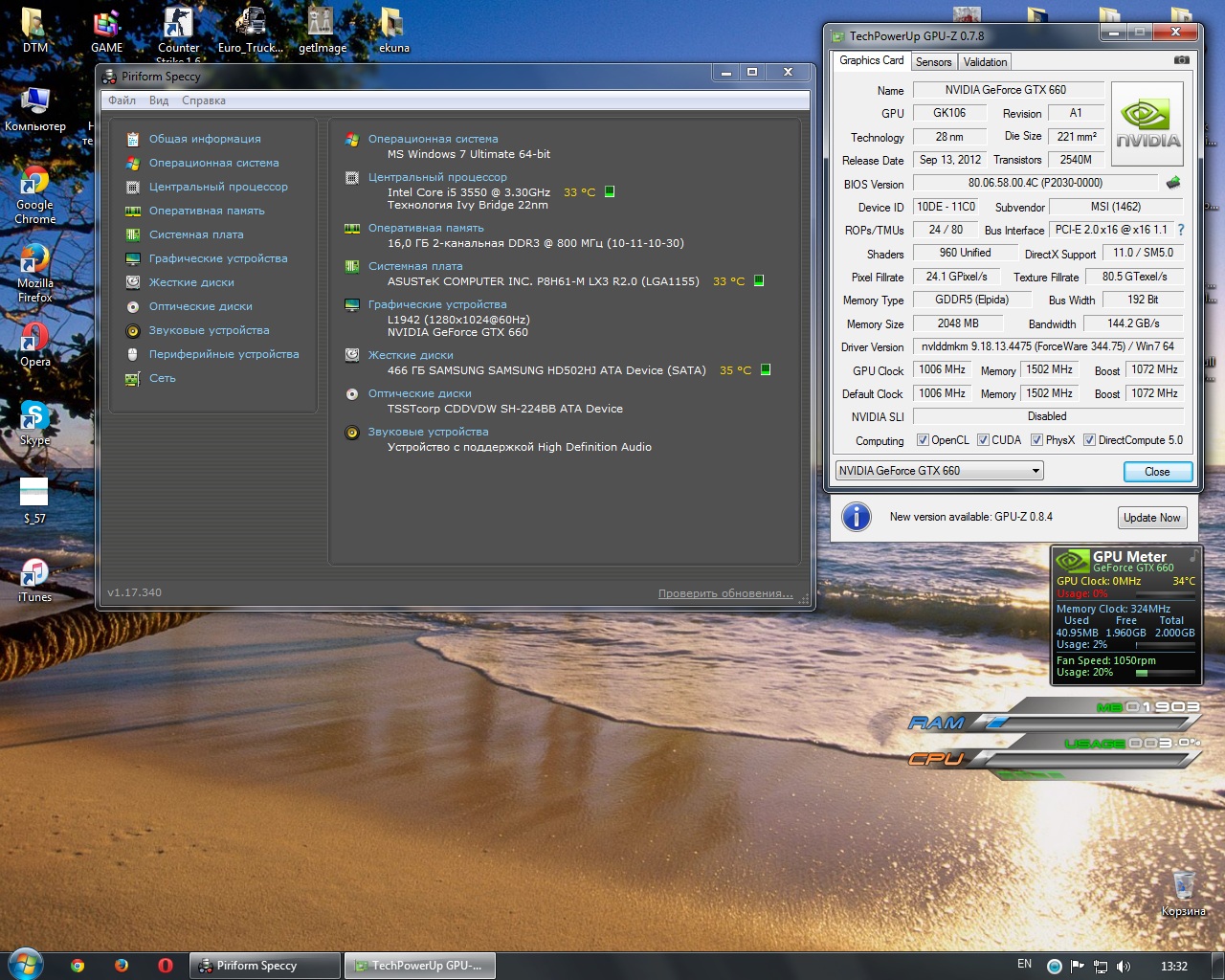
Task: Click Bus Interface question mark icon
Action: click(x=1181, y=230)
